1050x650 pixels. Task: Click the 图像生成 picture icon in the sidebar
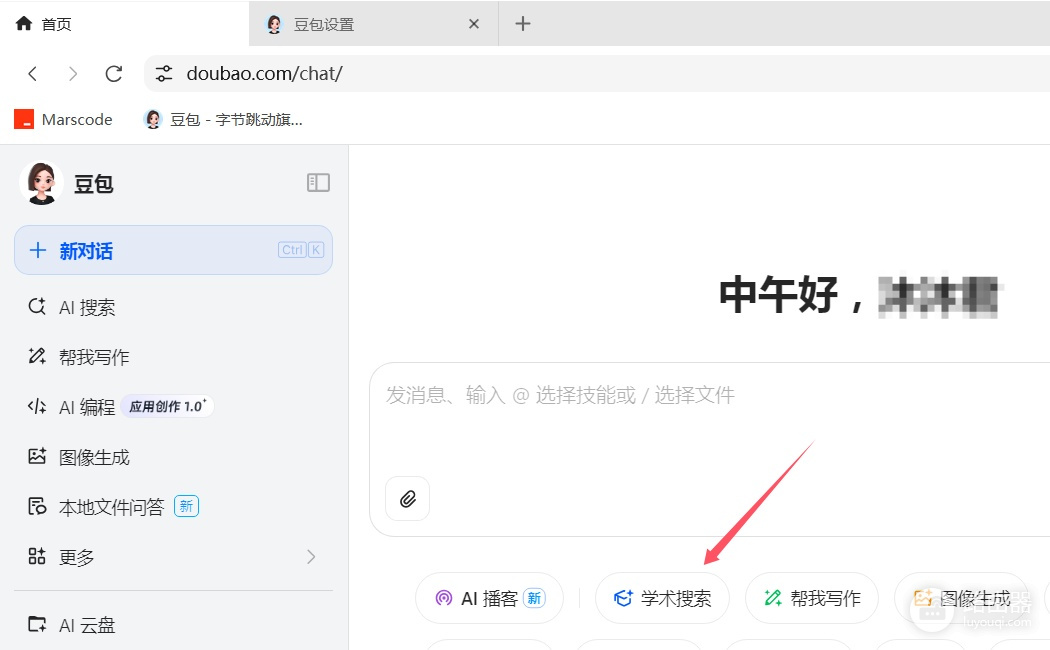[x=37, y=457]
